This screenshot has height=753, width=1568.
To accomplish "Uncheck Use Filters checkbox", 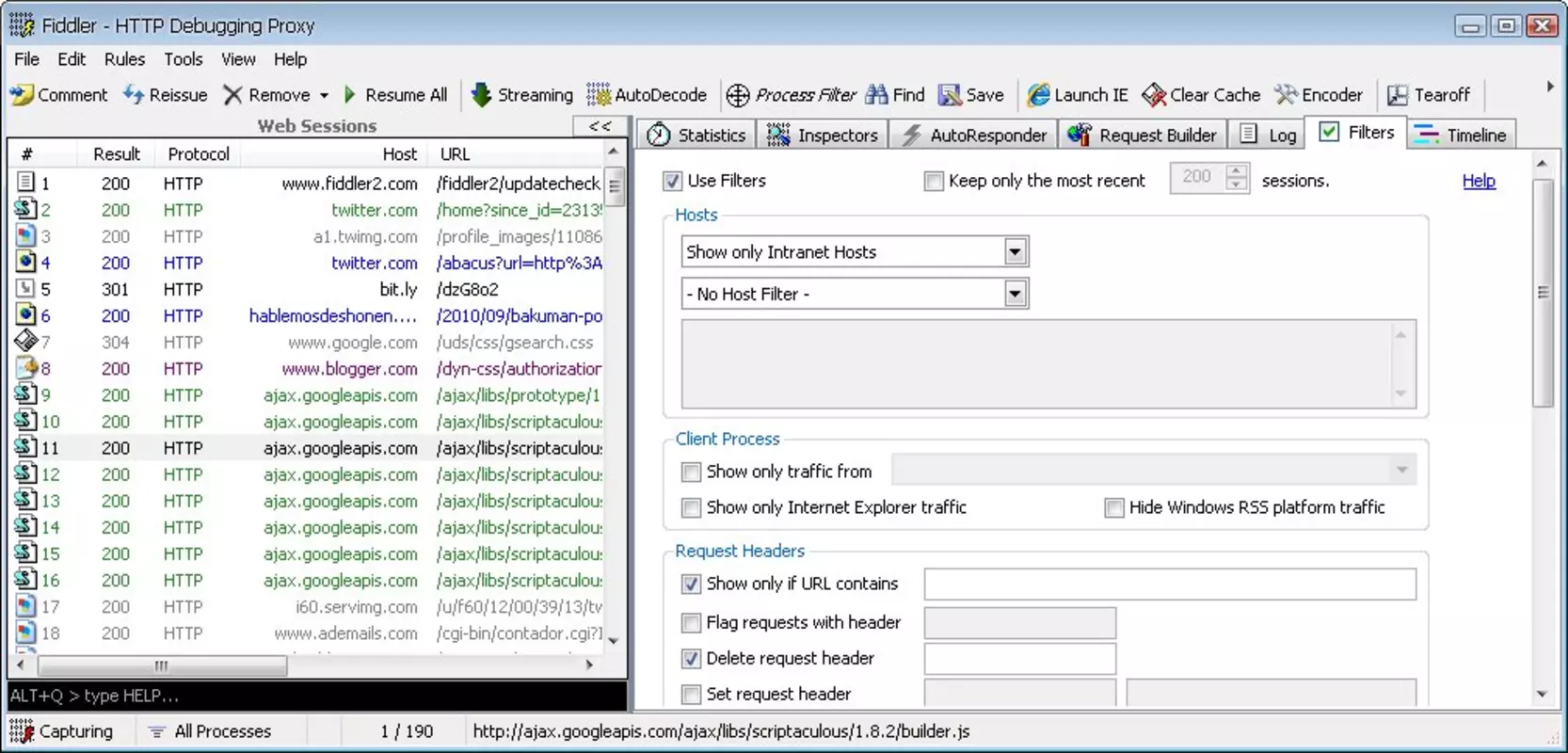I will pos(672,181).
